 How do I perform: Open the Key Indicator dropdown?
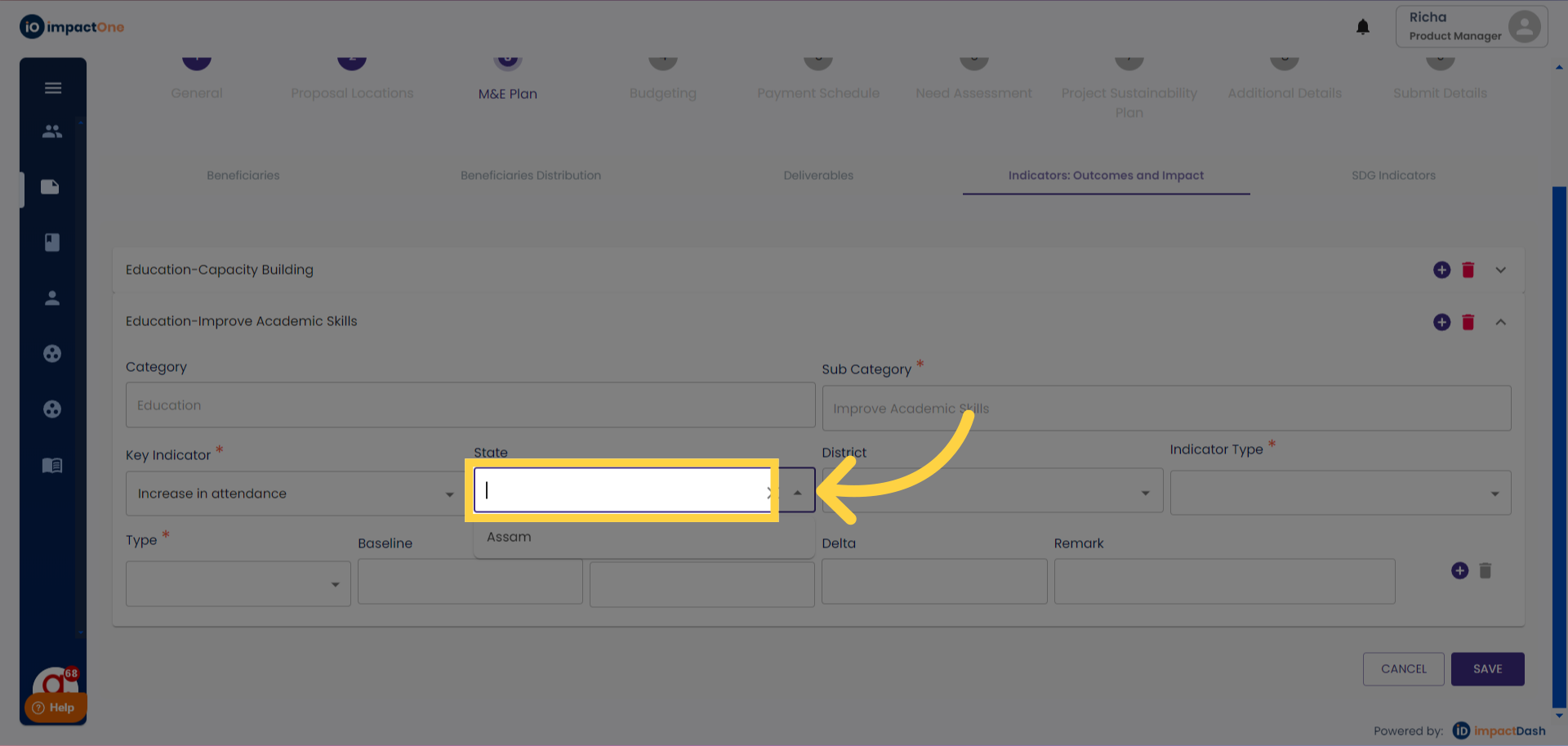point(292,494)
